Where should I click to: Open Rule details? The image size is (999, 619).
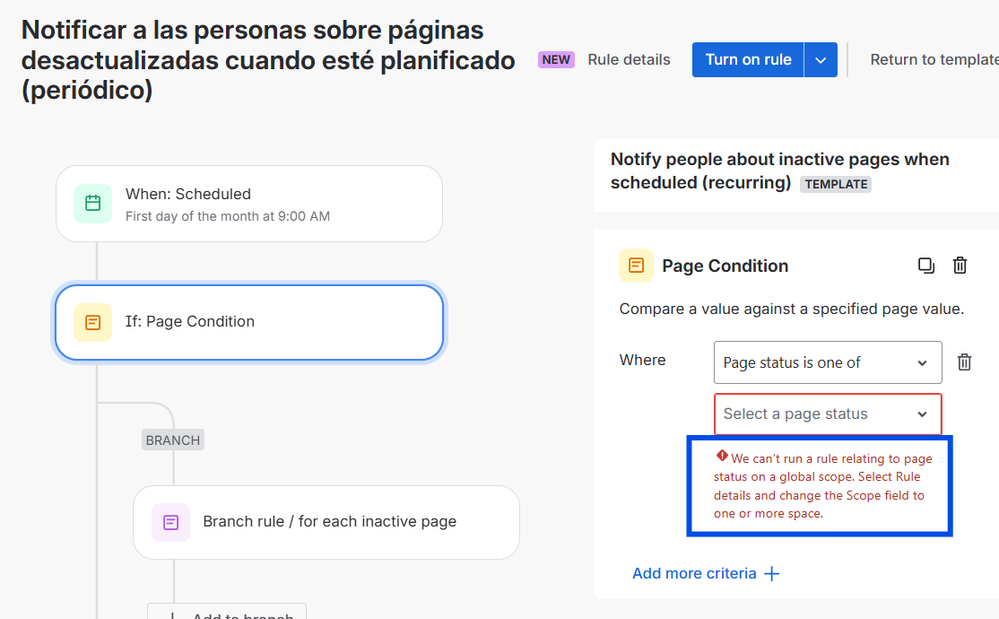pyautogui.click(x=629, y=59)
